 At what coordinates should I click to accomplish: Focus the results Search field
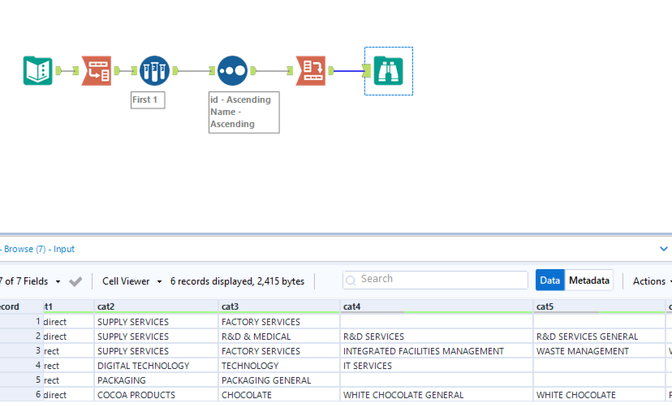coord(435,280)
